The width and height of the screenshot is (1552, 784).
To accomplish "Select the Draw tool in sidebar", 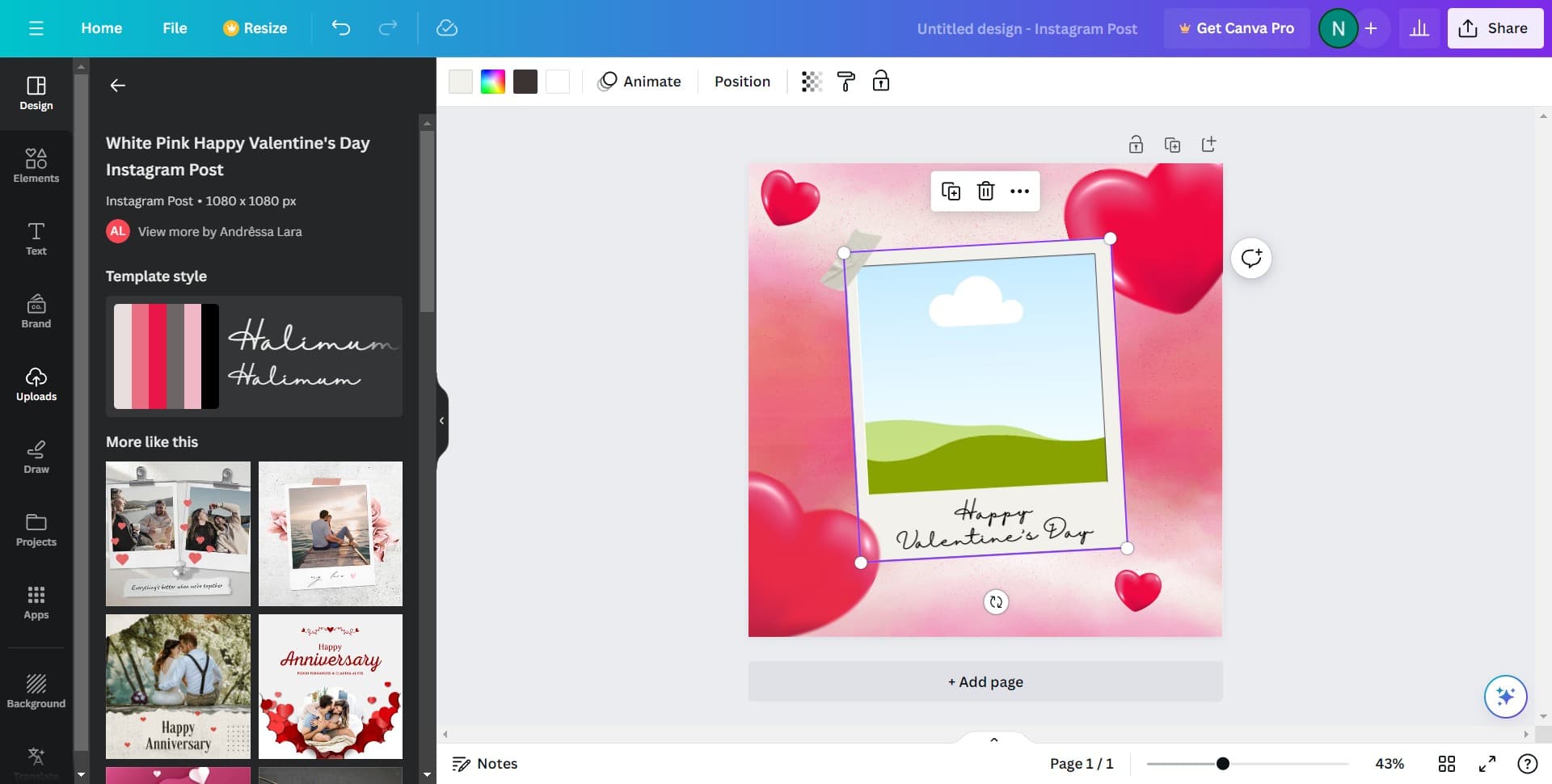I will [36, 457].
